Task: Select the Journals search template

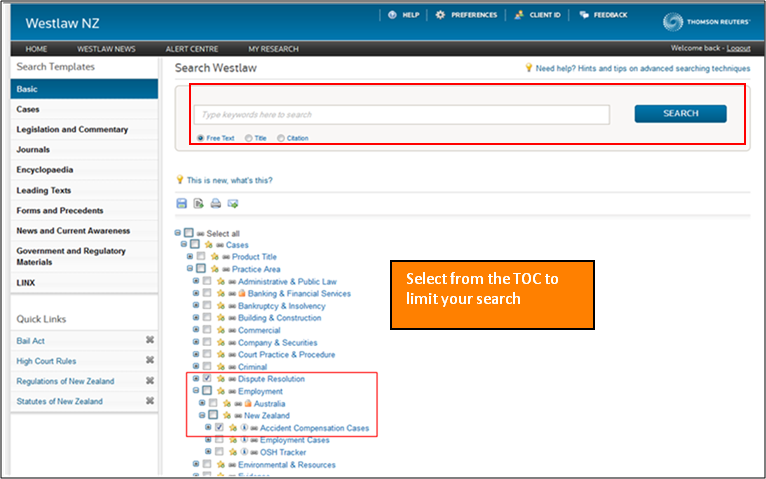Action: pos(84,149)
